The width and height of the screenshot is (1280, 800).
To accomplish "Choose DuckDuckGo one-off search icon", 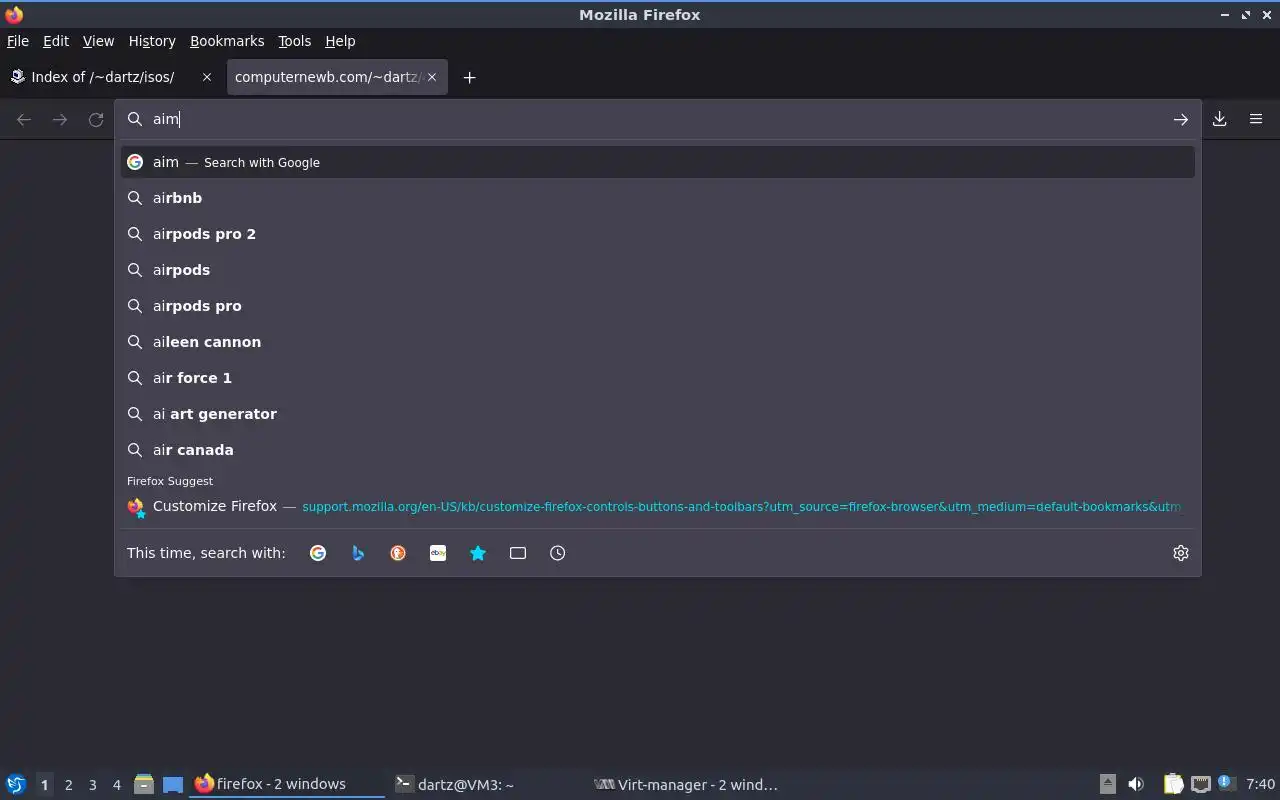I will click(398, 553).
